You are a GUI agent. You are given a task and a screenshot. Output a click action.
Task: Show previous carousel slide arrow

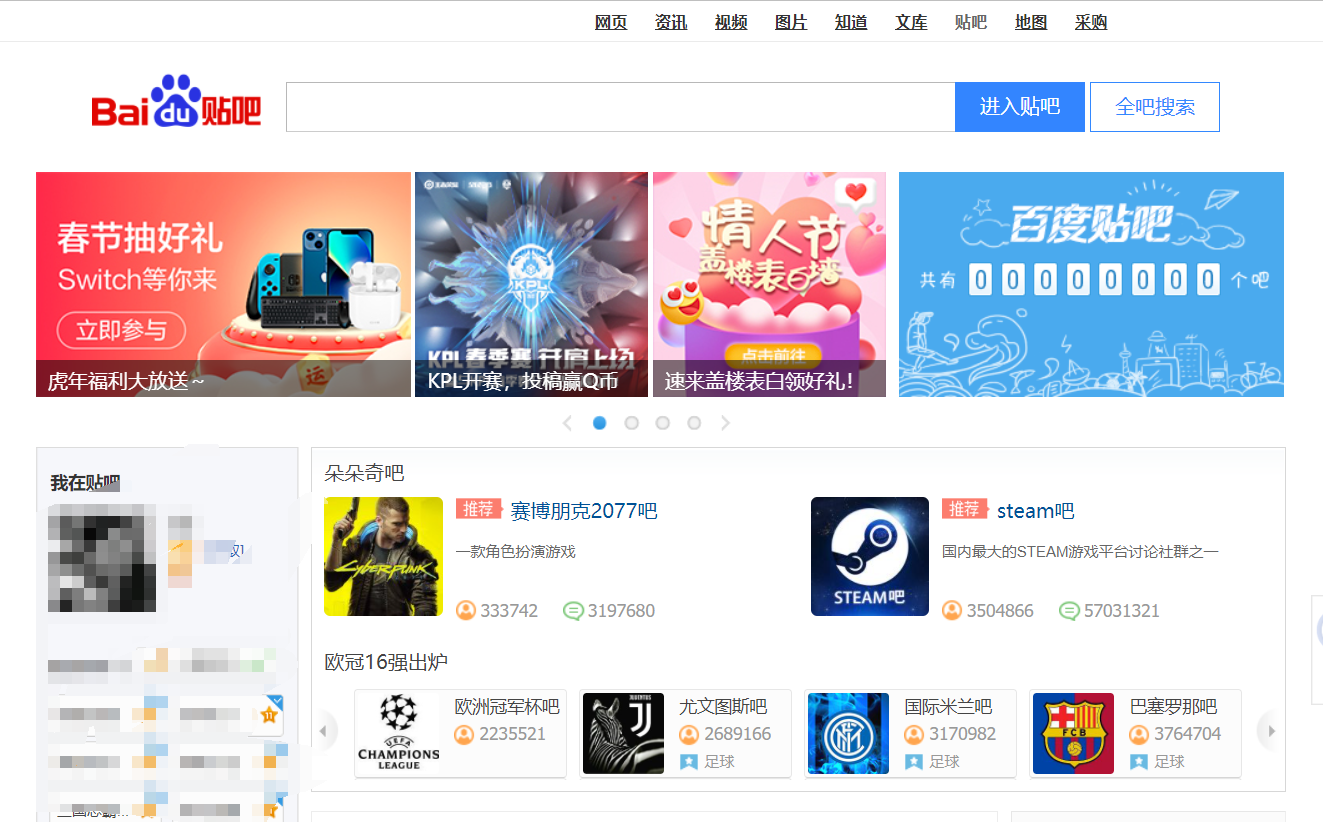point(567,423)
